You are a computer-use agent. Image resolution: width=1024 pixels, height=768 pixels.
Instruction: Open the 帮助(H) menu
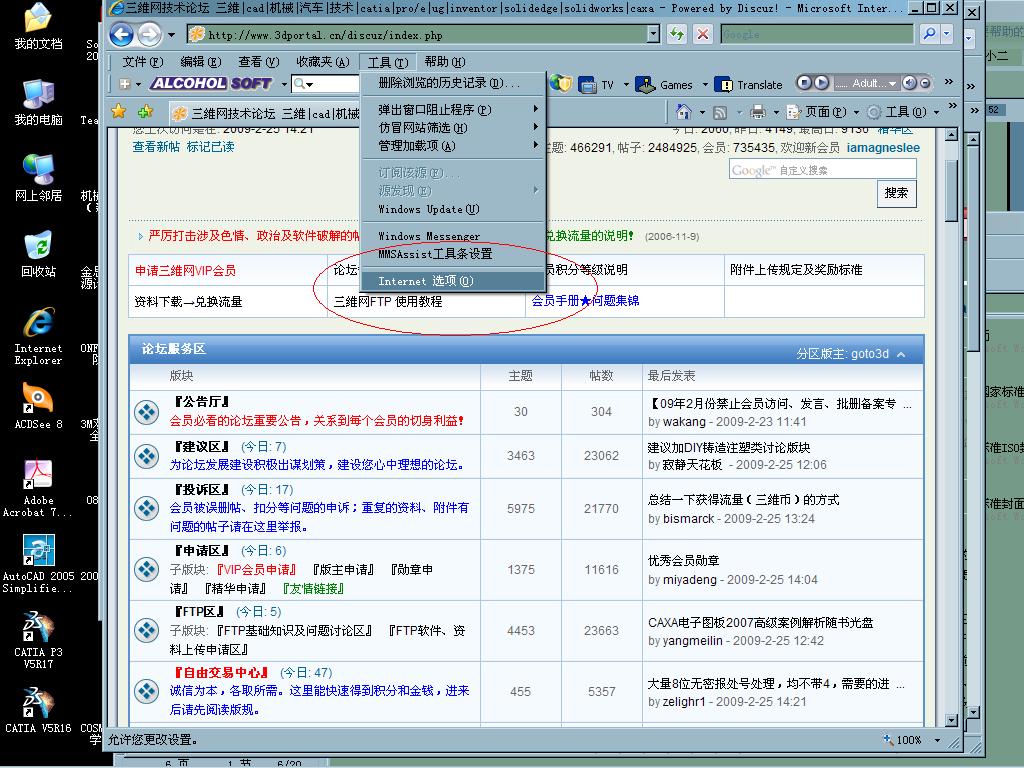coord(445,62)
